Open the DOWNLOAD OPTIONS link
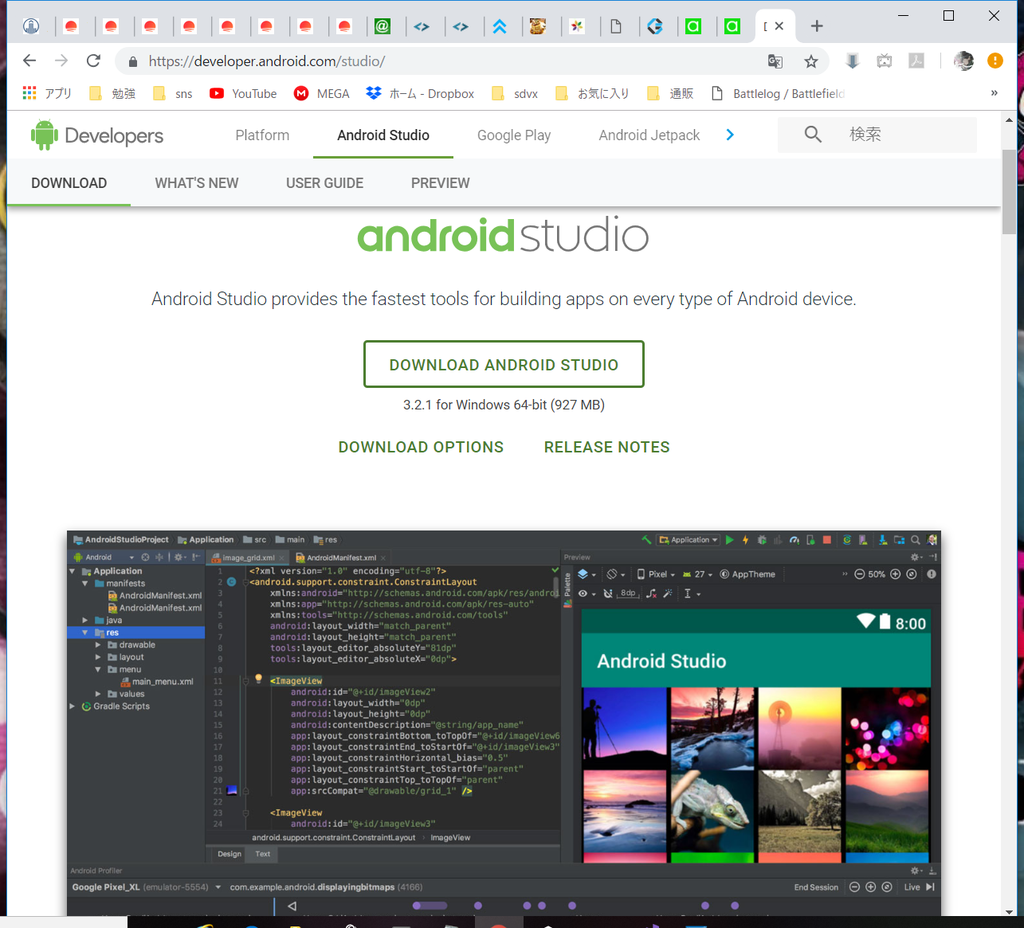The width and height of the screenshot is (1024, 928). point(421,447)
